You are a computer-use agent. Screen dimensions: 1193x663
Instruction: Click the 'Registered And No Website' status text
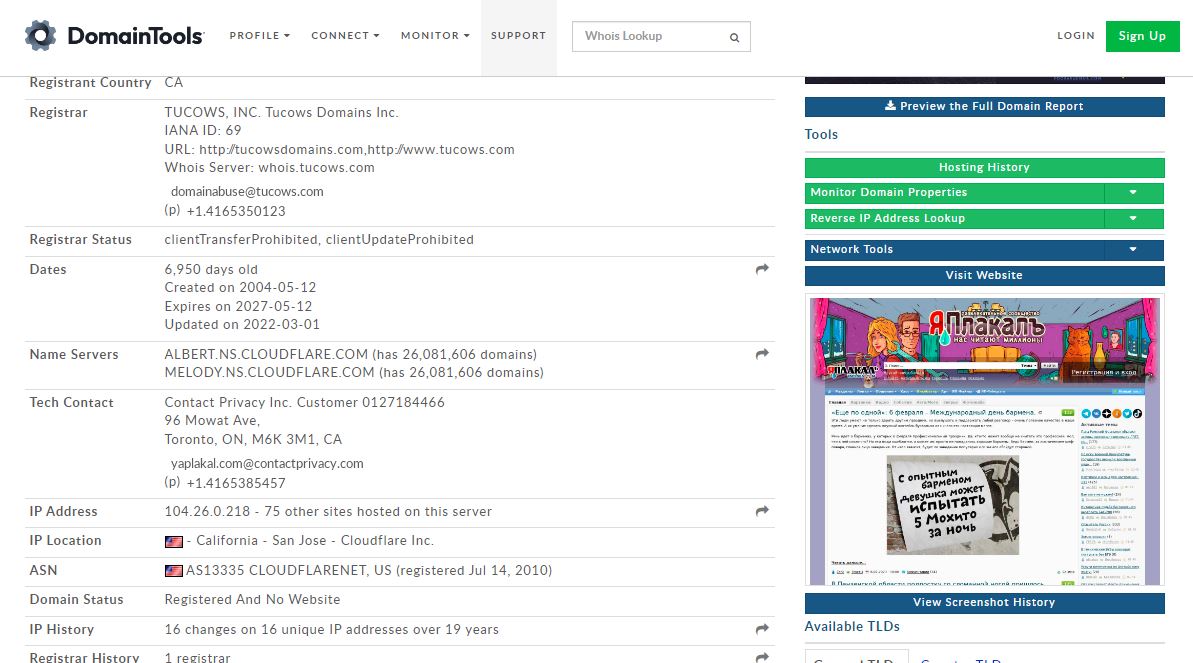[x=253, y=600]
